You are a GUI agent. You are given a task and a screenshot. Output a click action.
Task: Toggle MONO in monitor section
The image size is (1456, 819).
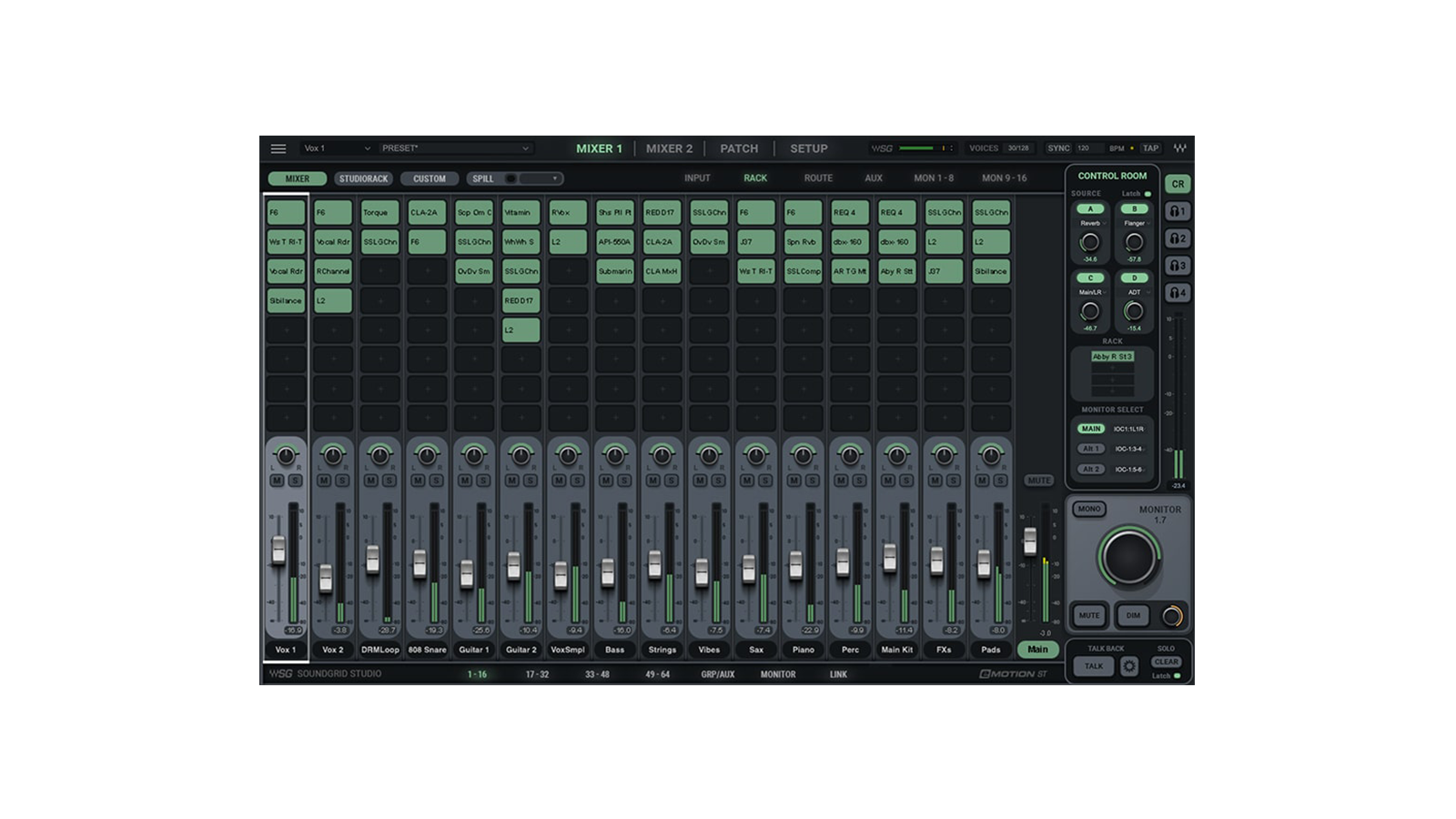1089,510
